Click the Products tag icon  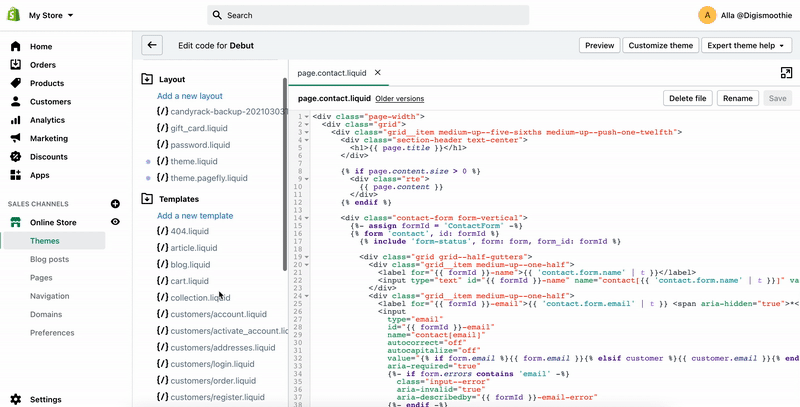coord(16,83)
